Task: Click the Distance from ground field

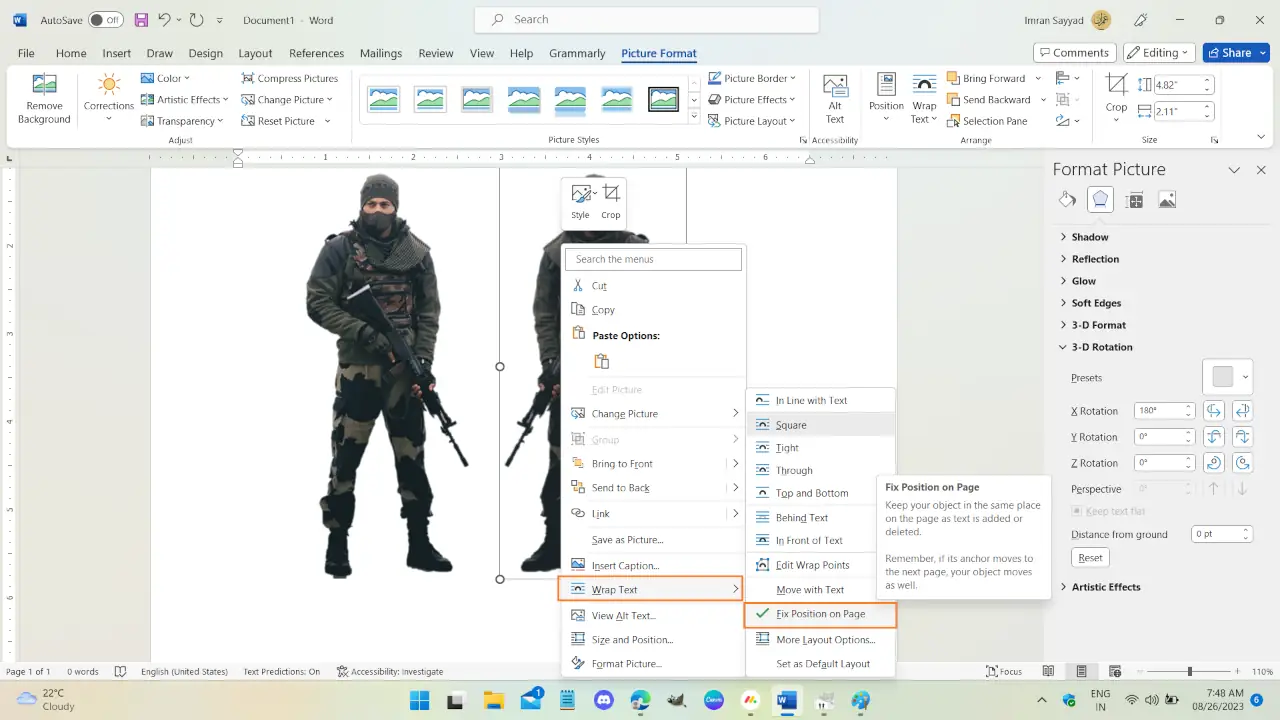Action: 1216,534
